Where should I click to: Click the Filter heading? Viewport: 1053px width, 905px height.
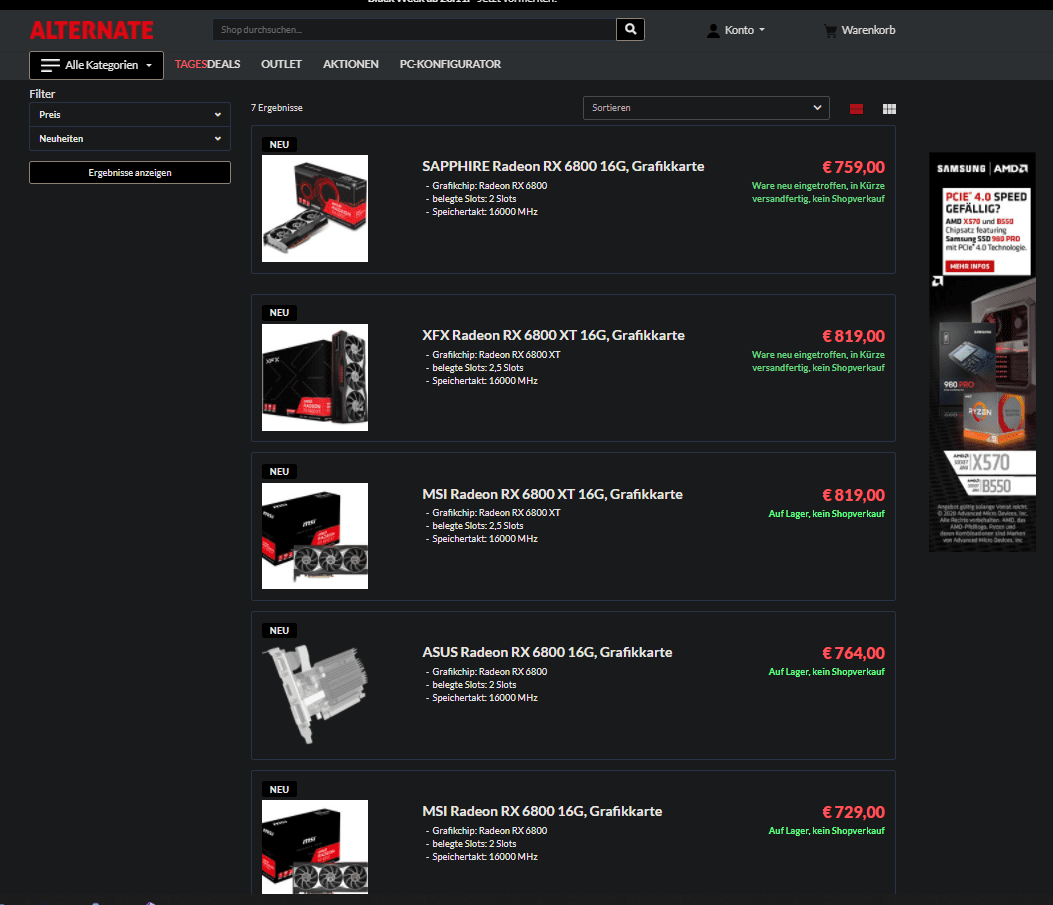(42, 94)
